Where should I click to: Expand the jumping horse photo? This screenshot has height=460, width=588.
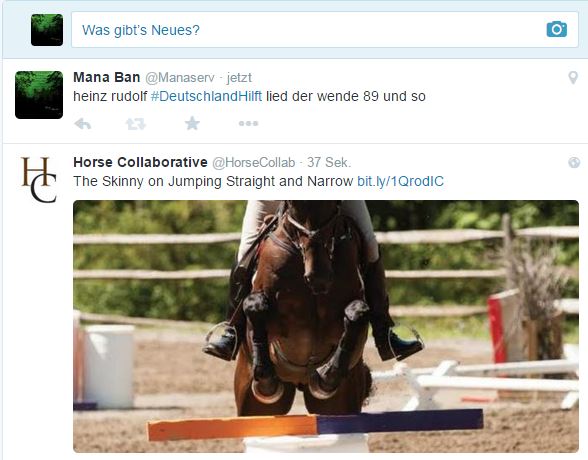[x=326, y=327]
